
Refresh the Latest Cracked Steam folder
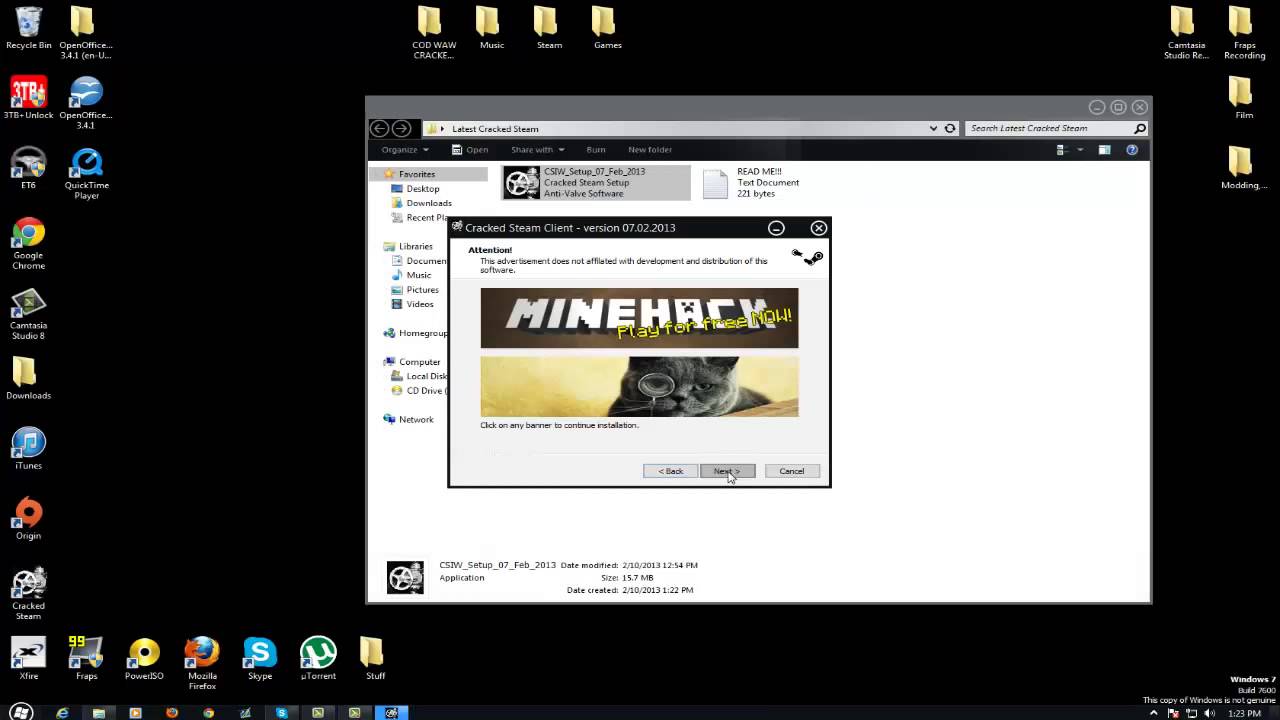(950, 128)
